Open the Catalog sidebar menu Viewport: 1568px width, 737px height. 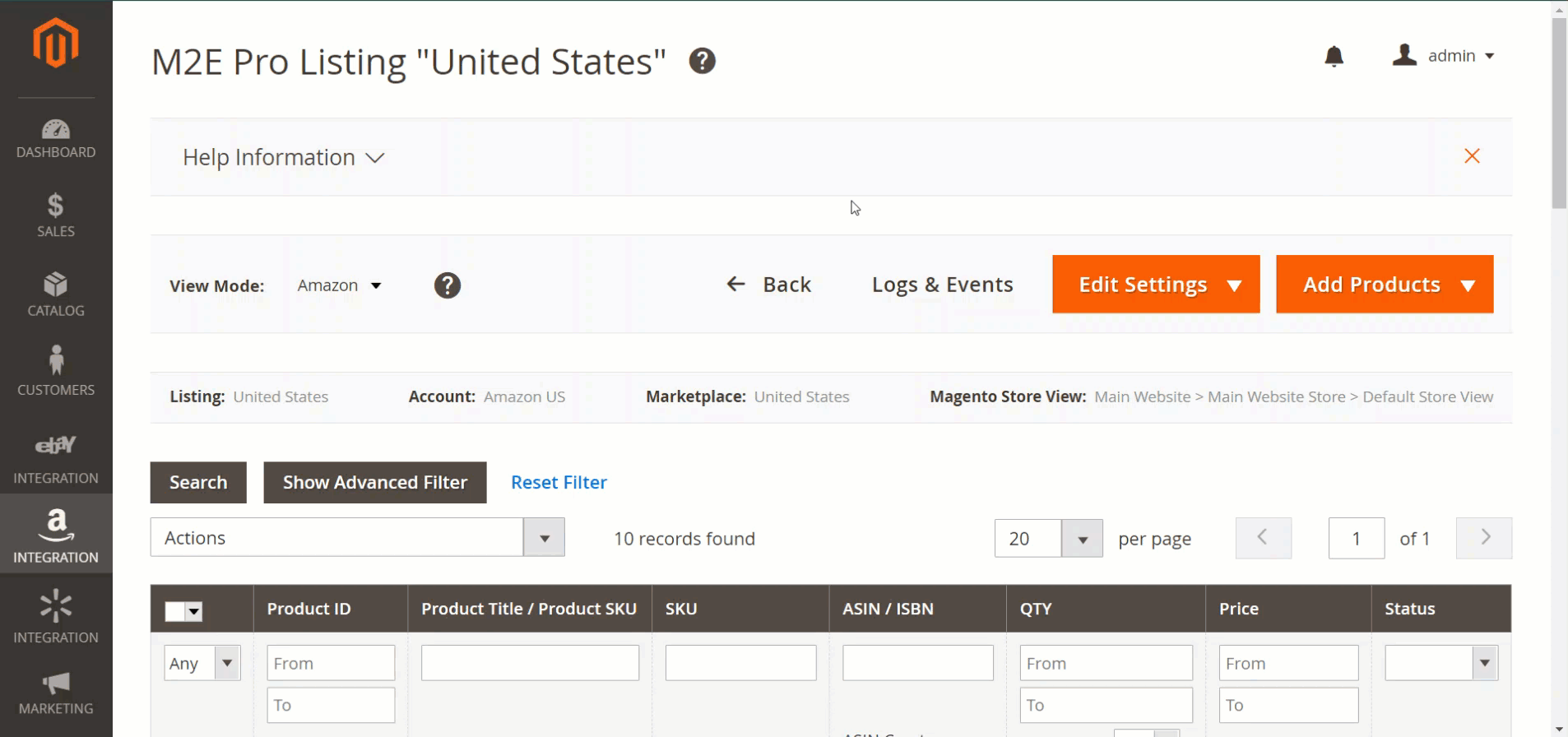tap(56, 294)
